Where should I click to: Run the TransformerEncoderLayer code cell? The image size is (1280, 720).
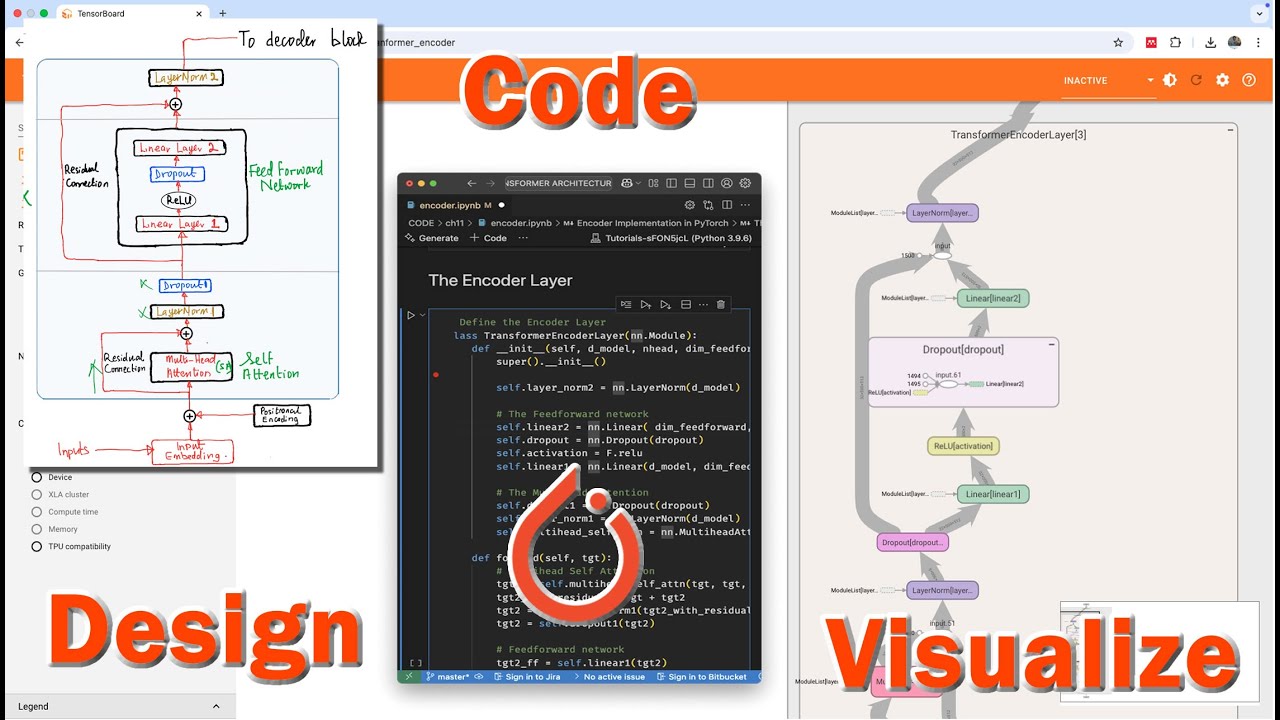pos(410,315)
